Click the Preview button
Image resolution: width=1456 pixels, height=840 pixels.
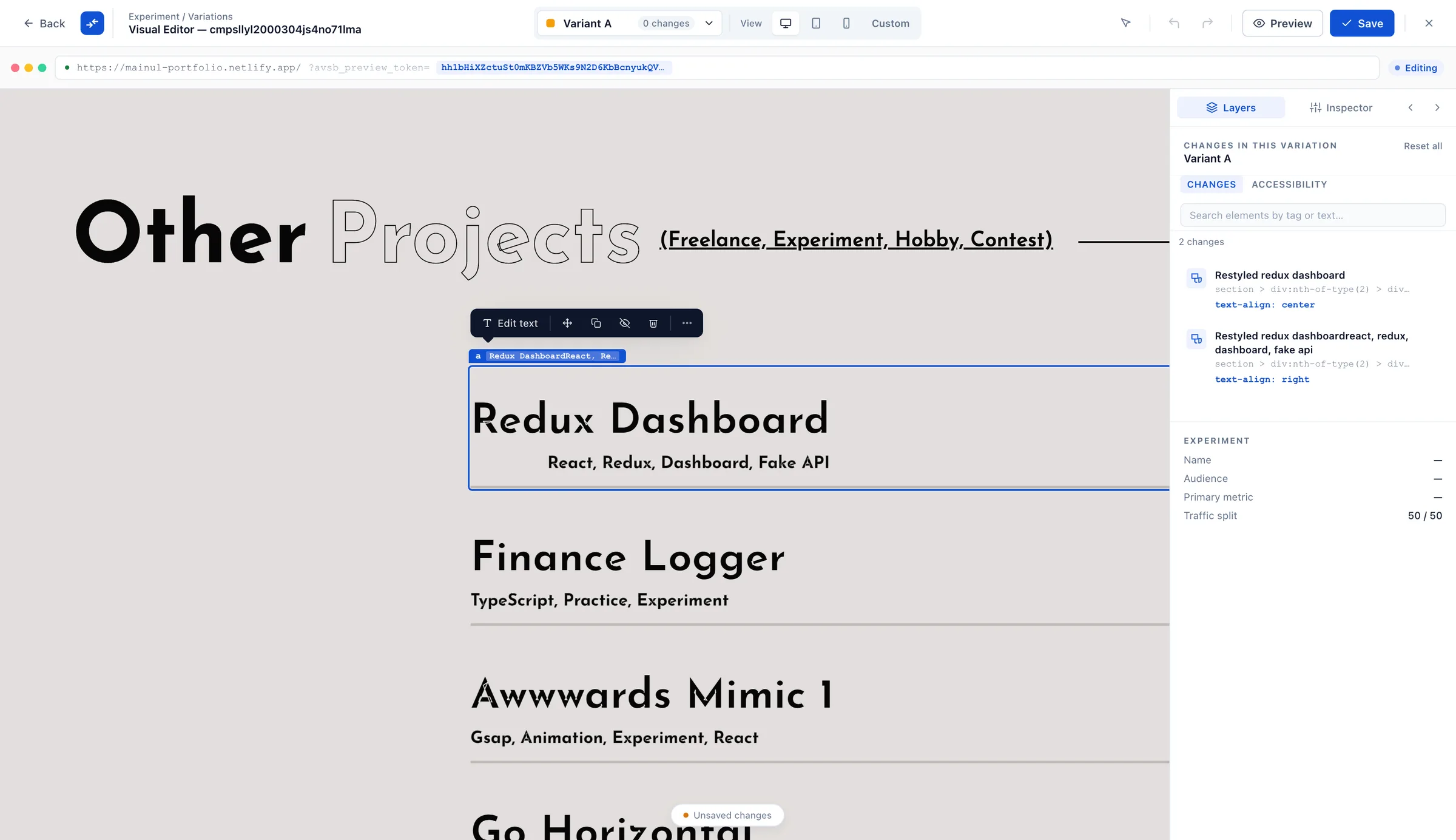tap(1282, 23)
